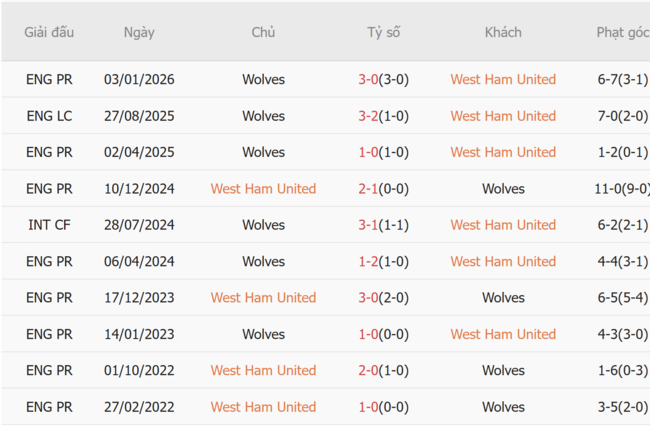The height and width of the screenshot is (431, 650).
Task: Click West Ham United in 27/08/2025 row
Action: [503, 116]
